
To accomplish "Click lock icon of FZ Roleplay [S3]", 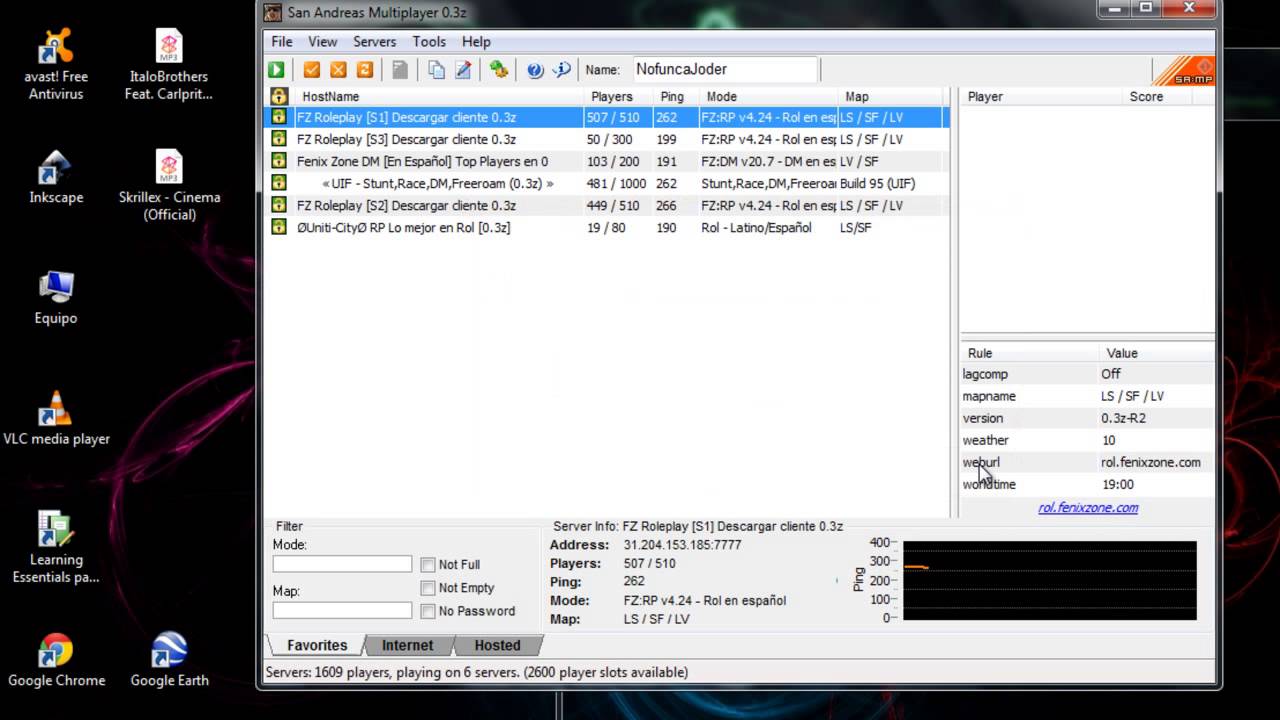I will [x=279, y=139].
